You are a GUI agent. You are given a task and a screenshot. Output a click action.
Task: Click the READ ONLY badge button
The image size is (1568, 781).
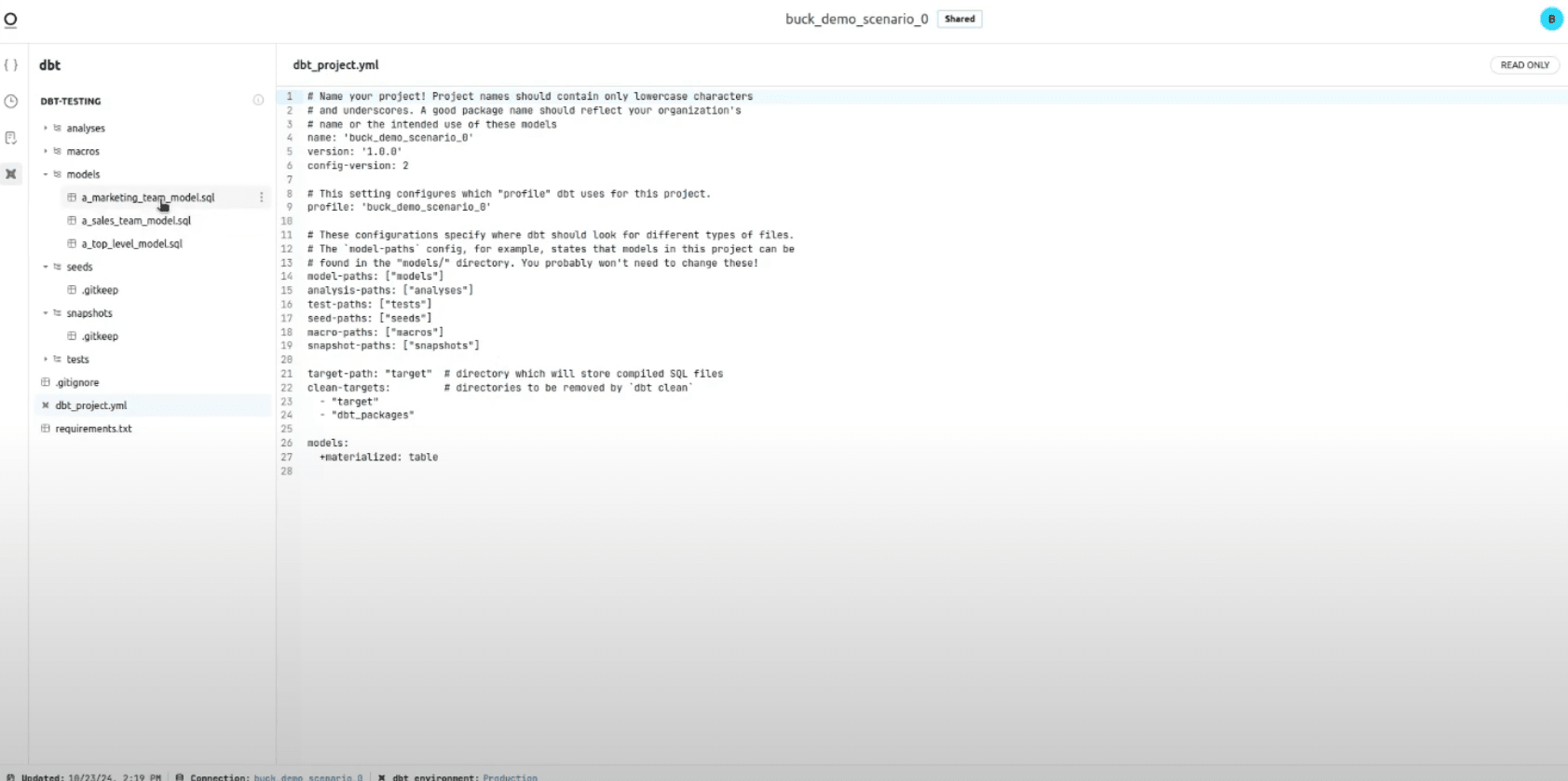(1524, 65)
